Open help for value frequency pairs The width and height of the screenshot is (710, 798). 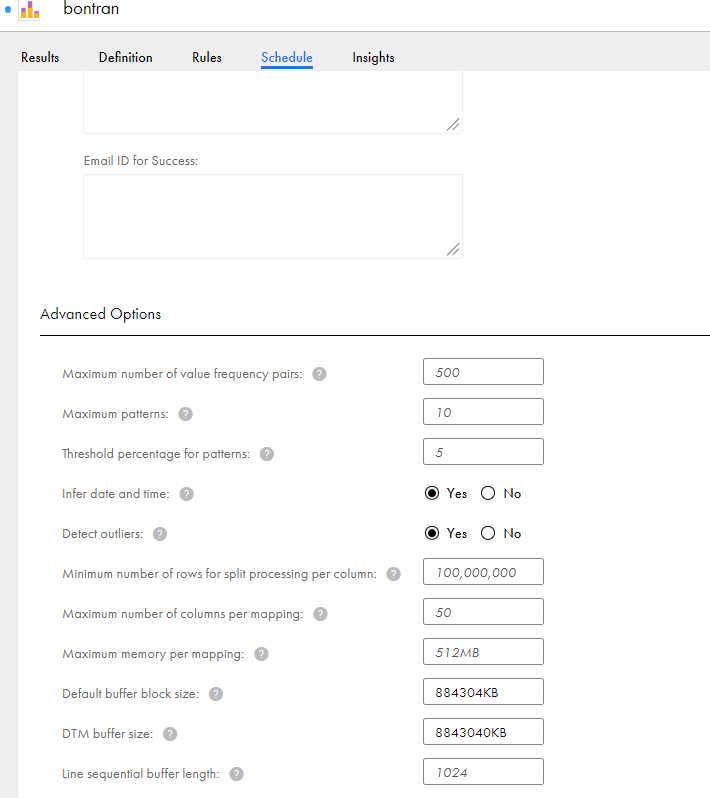pos(319,374)
